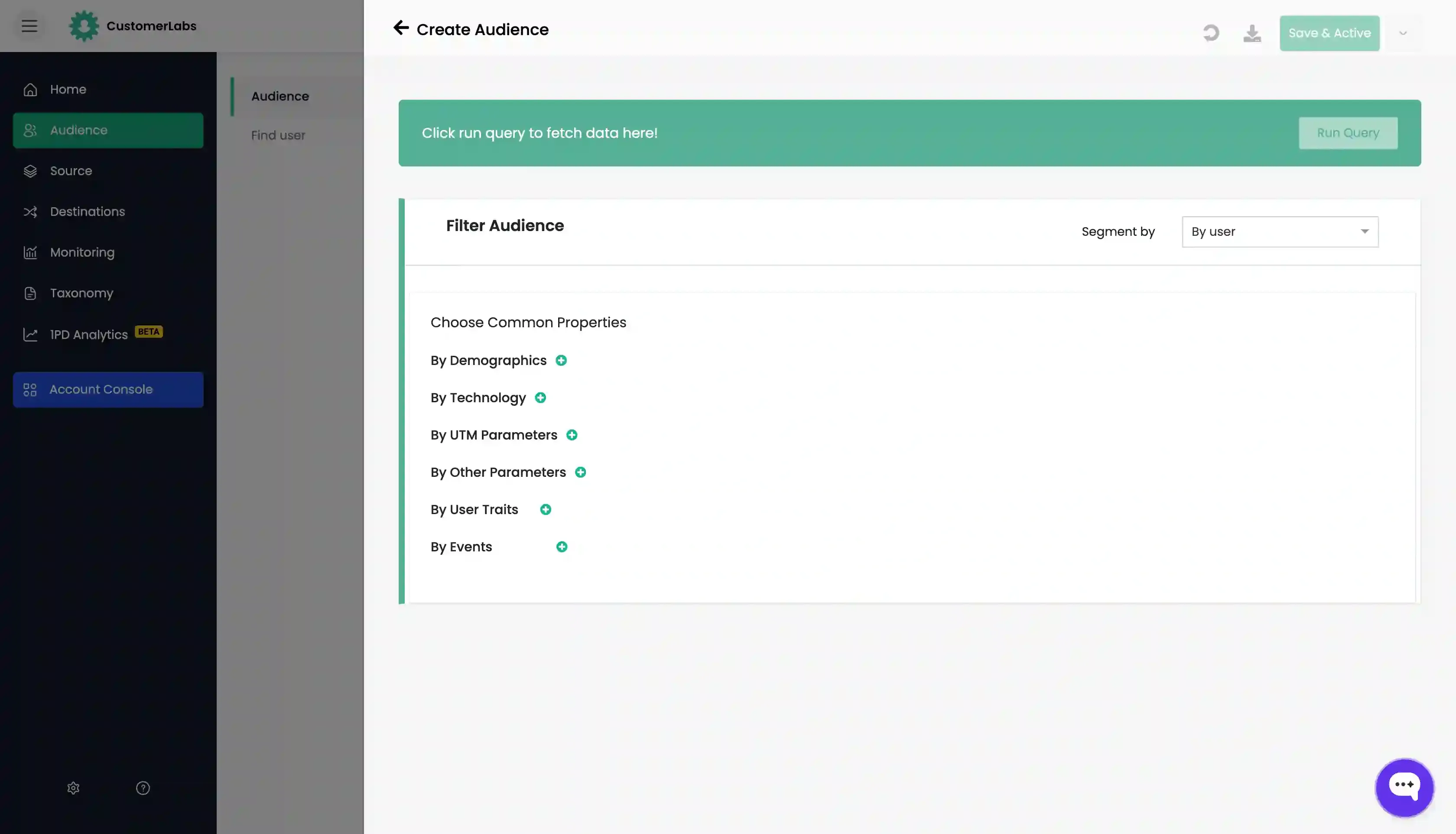Click the By Demographics label
This screenshot has height=834, width=1456.
[488, 360]
